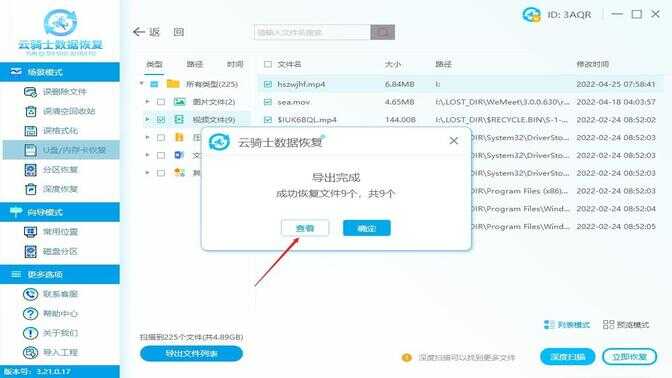Switch to the 时间 tab
This screenshot has height=378, width=672.
235,64
